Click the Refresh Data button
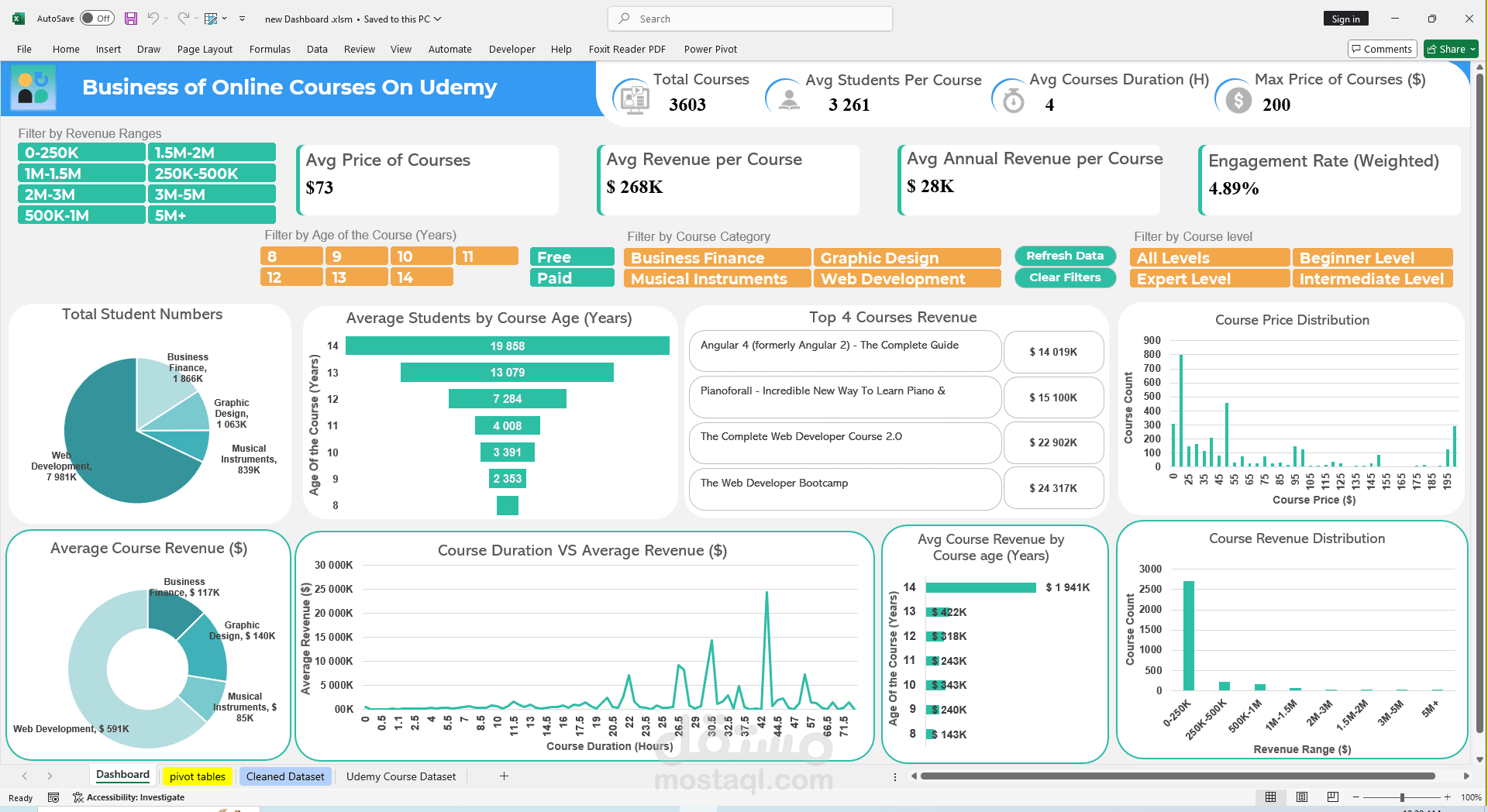Screen dimensions: 1488x812 click(x=1065, y=256)
